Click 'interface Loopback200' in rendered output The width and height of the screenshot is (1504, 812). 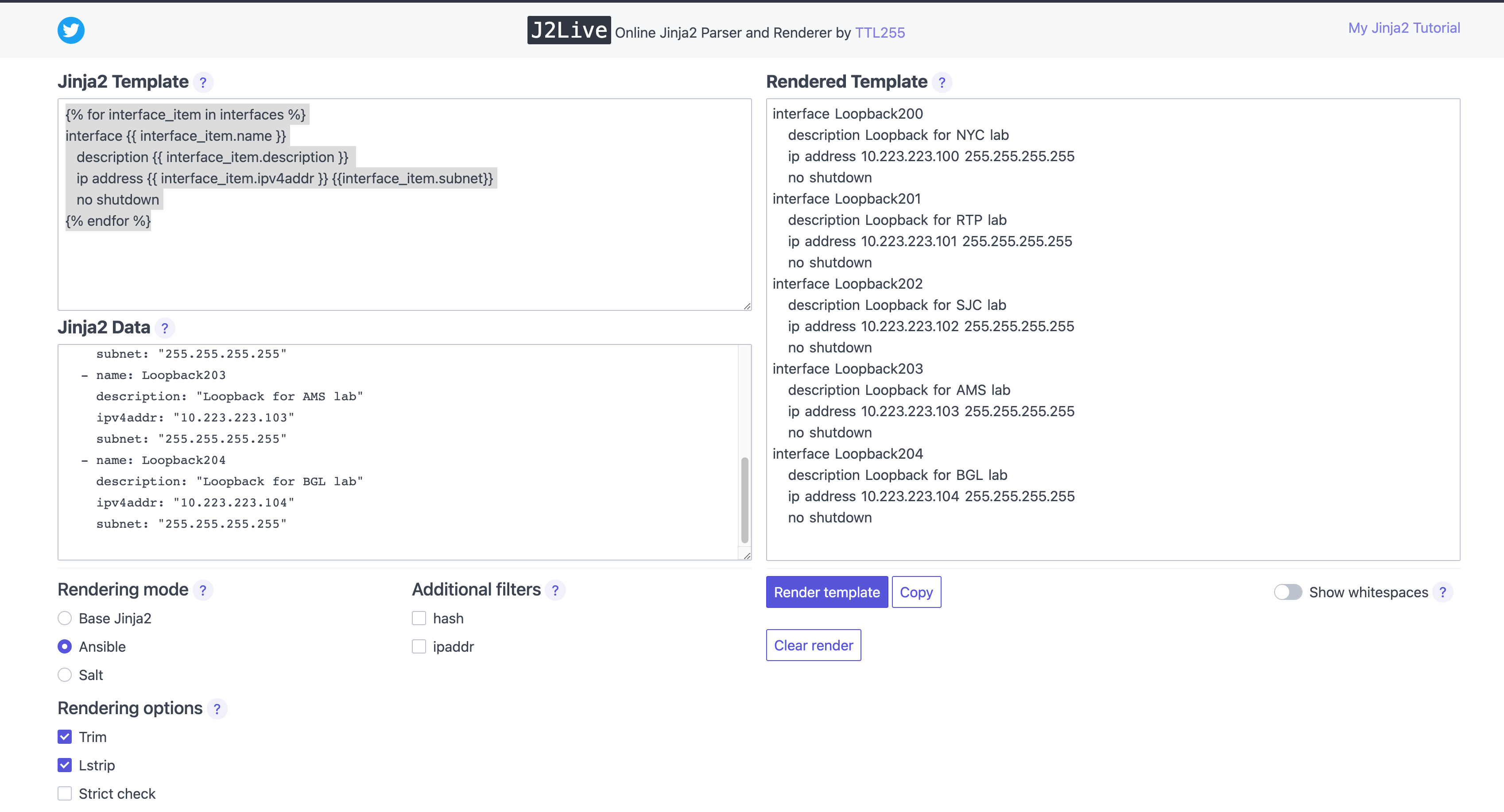847,113
